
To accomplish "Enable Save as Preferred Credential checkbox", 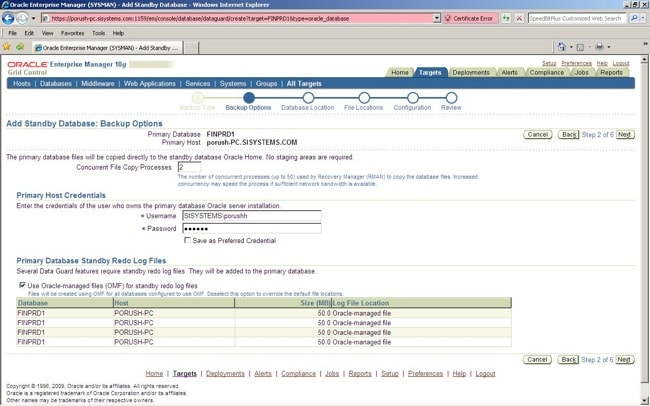I will [x=187, y=240].
